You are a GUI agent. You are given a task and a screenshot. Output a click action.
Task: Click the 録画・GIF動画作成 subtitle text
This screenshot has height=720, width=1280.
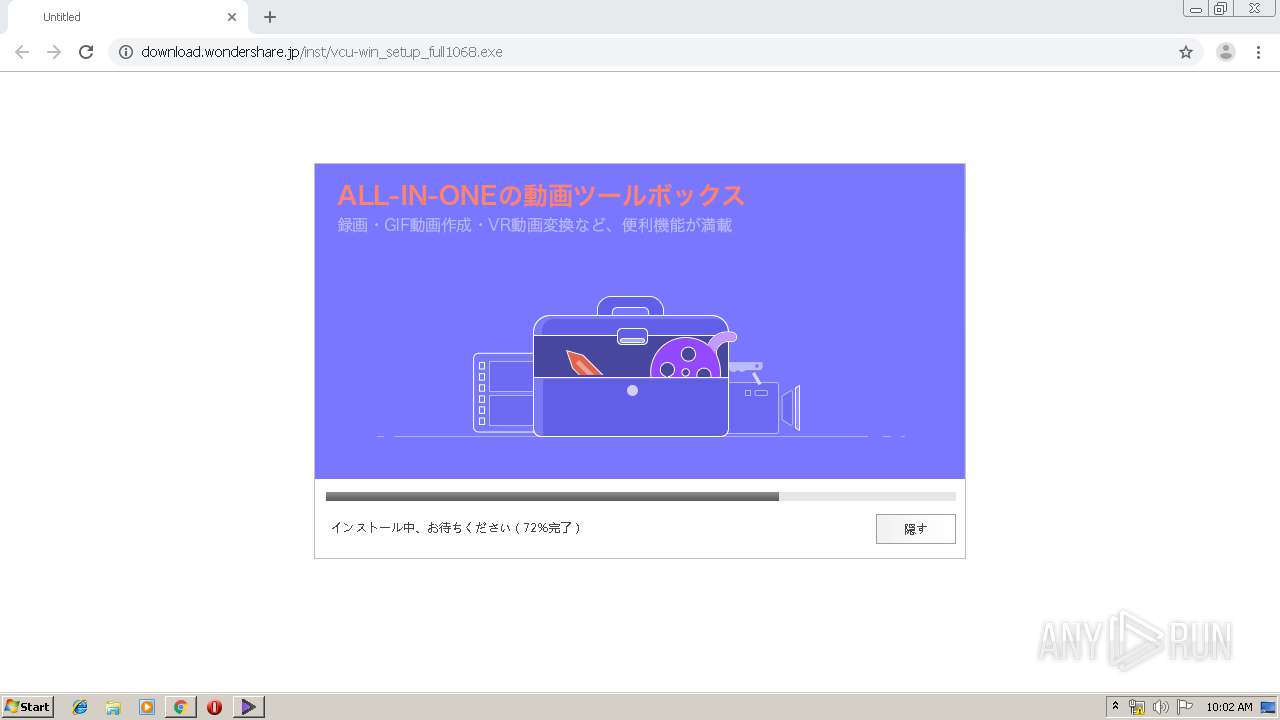[535, 225]
